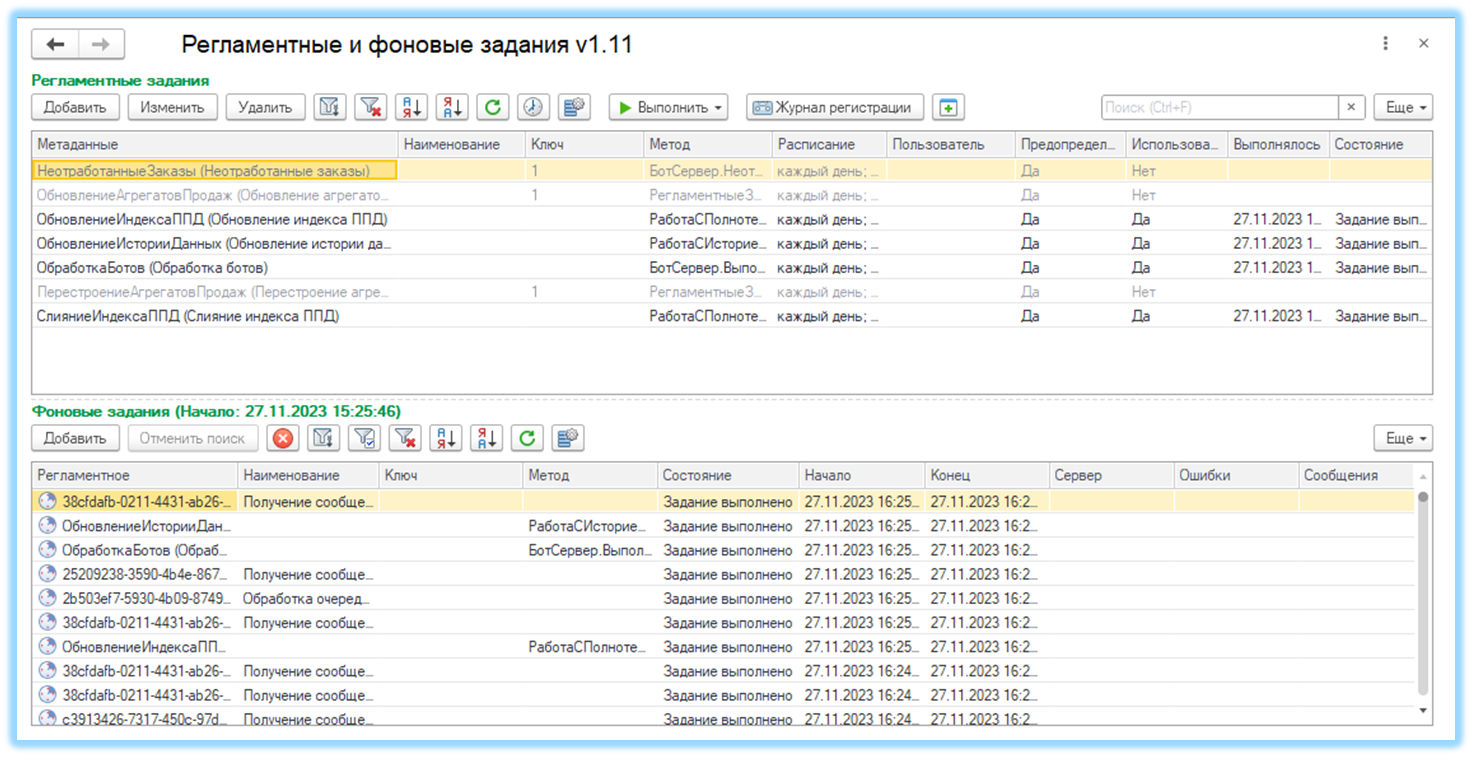The image size is (1472, 757).
Task: Click job icon of 2b503ef7-5930 row
Action: tap(47, 598)
